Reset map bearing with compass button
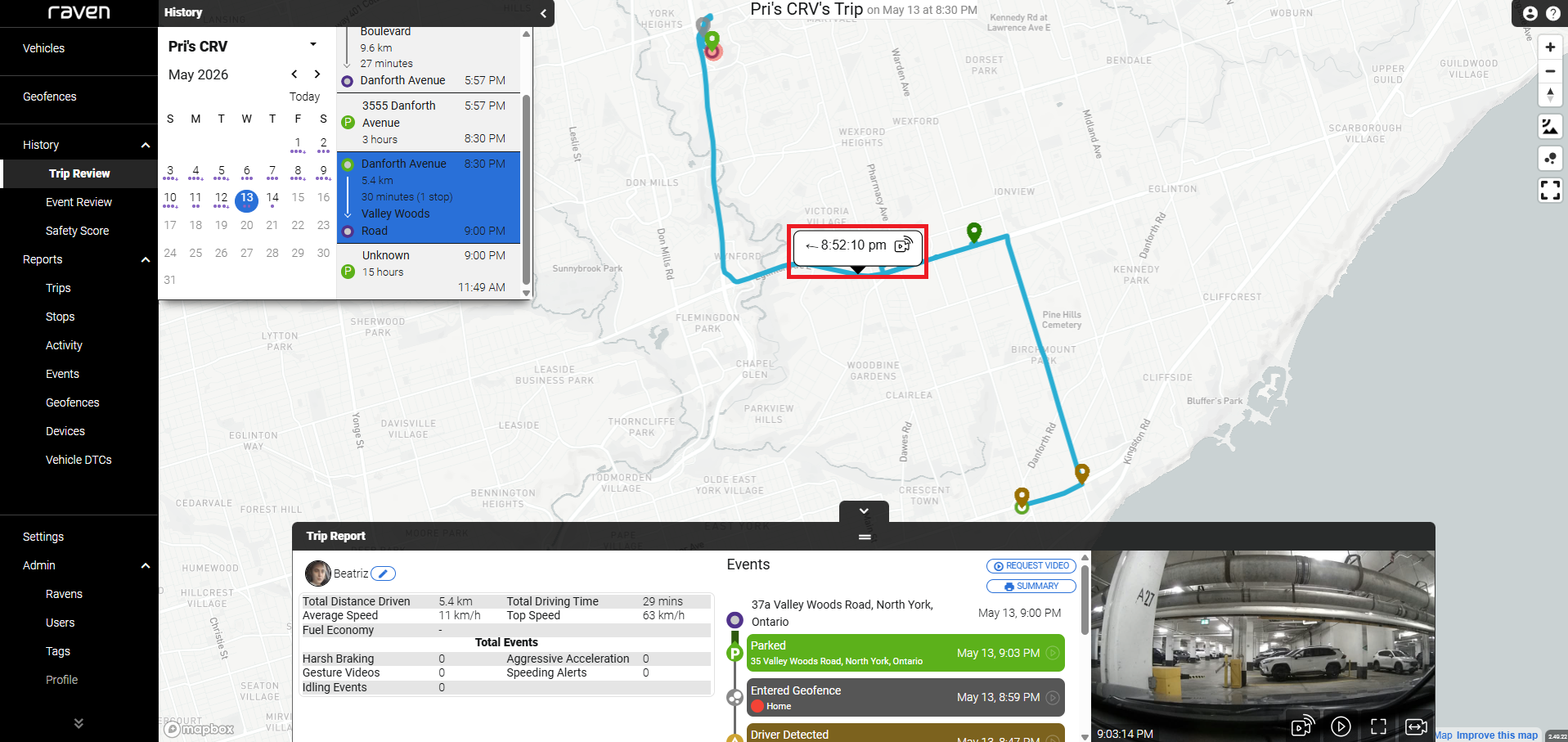Screen dimensions: 1568x742 tap(1550, 95)
